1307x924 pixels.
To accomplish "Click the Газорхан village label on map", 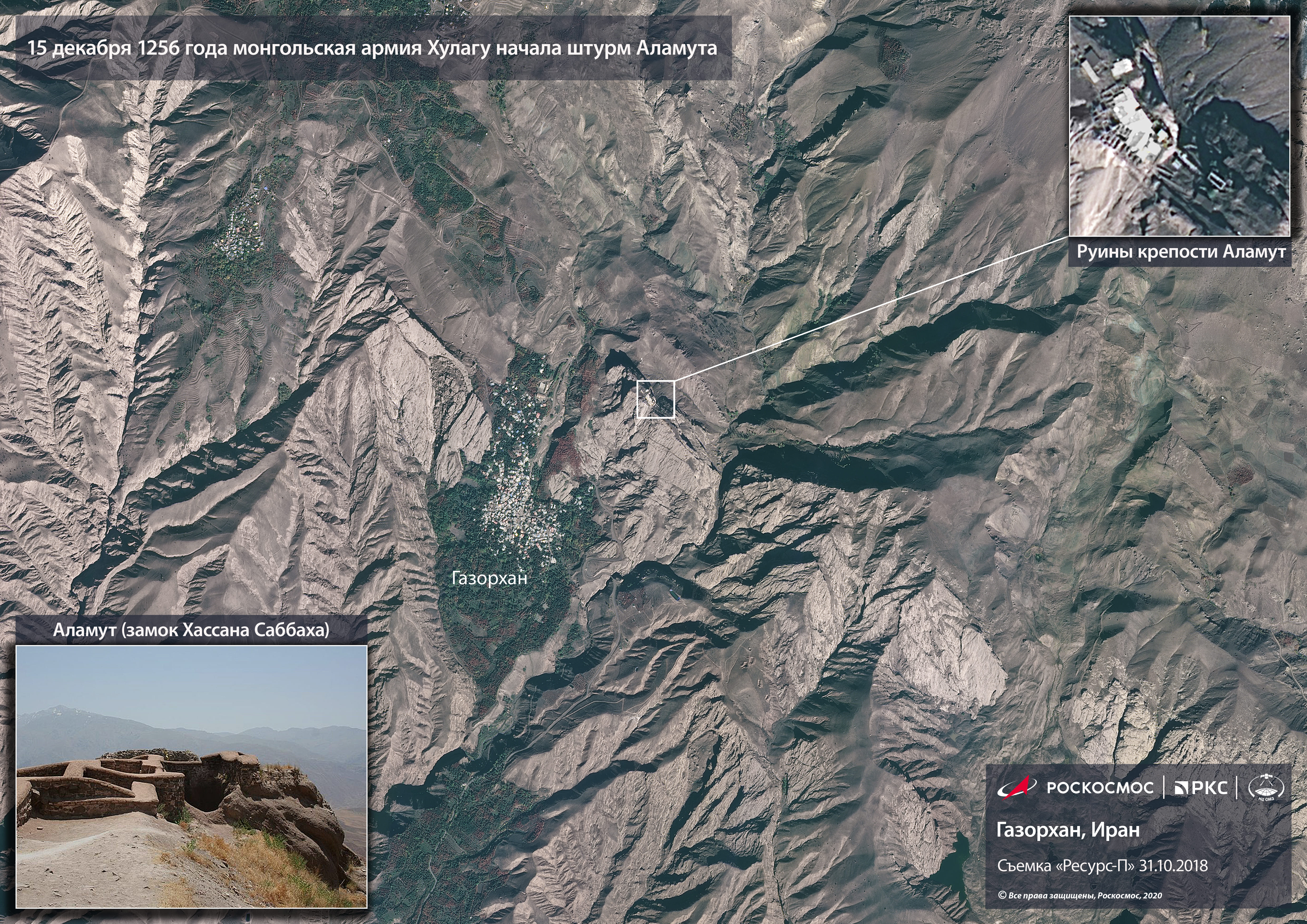I will [x=489, y=578].
